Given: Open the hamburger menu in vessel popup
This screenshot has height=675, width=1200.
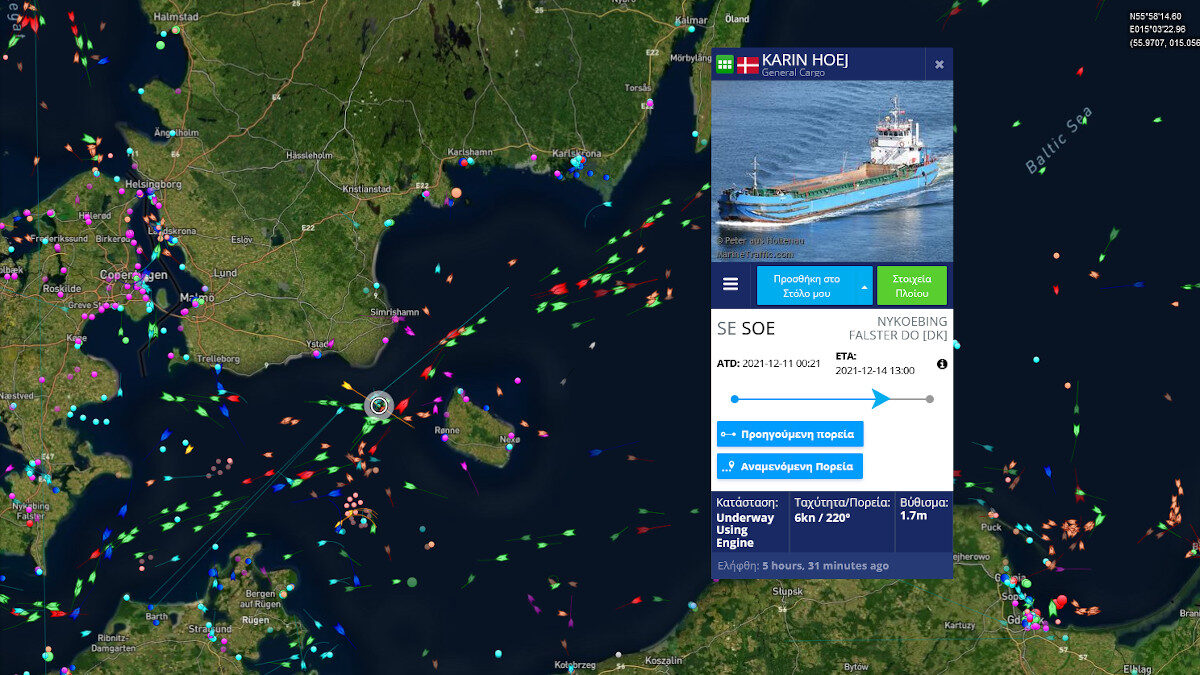Looking at the screenshot, I should point(731,285).
